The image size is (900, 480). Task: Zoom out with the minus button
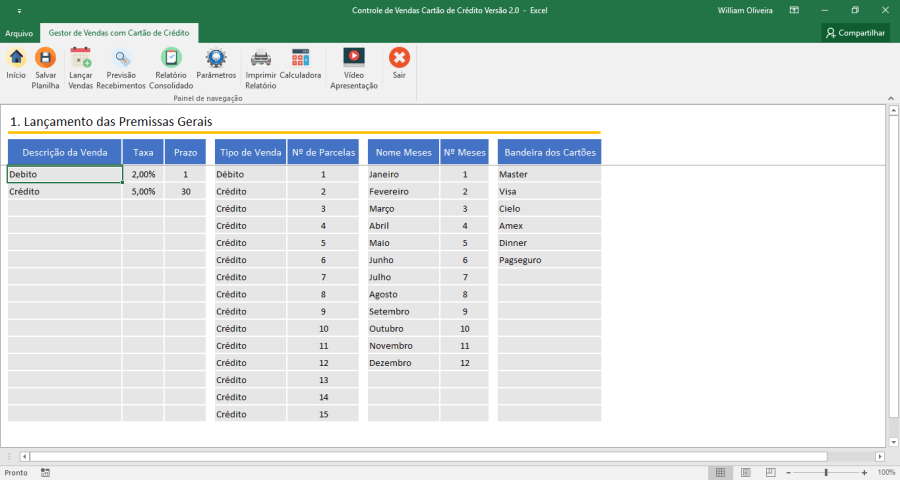click(789, 473)
